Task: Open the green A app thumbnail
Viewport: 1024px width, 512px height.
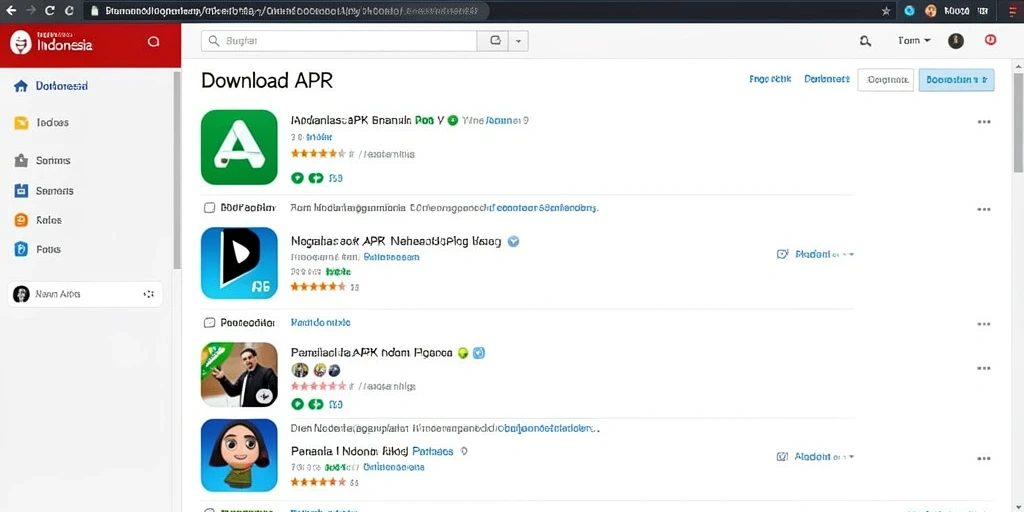Action: [239, 147]
